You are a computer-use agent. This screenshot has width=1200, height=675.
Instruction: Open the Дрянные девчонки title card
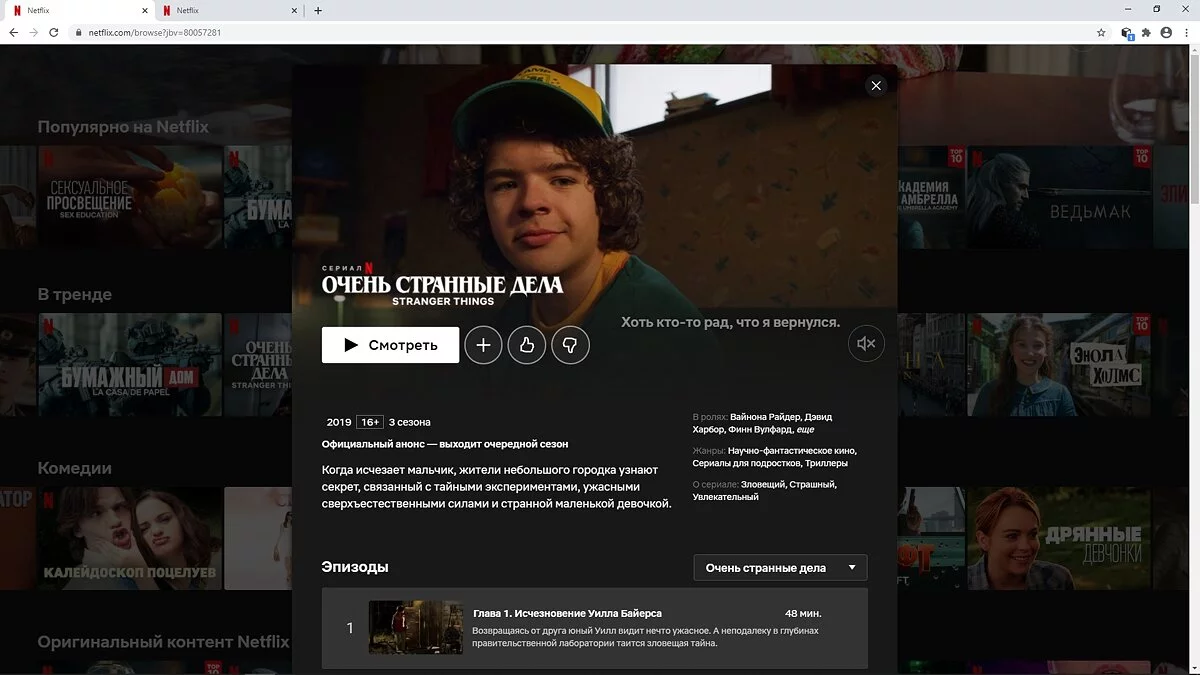point(1060,538)
